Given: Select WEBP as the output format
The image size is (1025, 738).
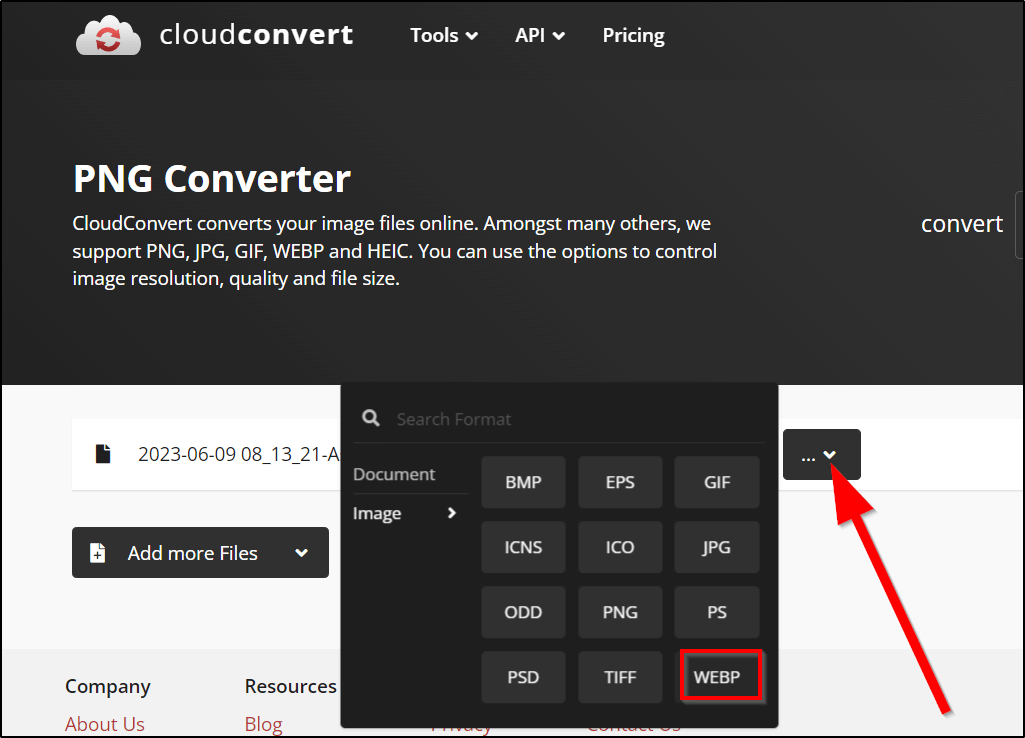Looking at the screenshot, I should pyautogui.click(x=716, y=676).
